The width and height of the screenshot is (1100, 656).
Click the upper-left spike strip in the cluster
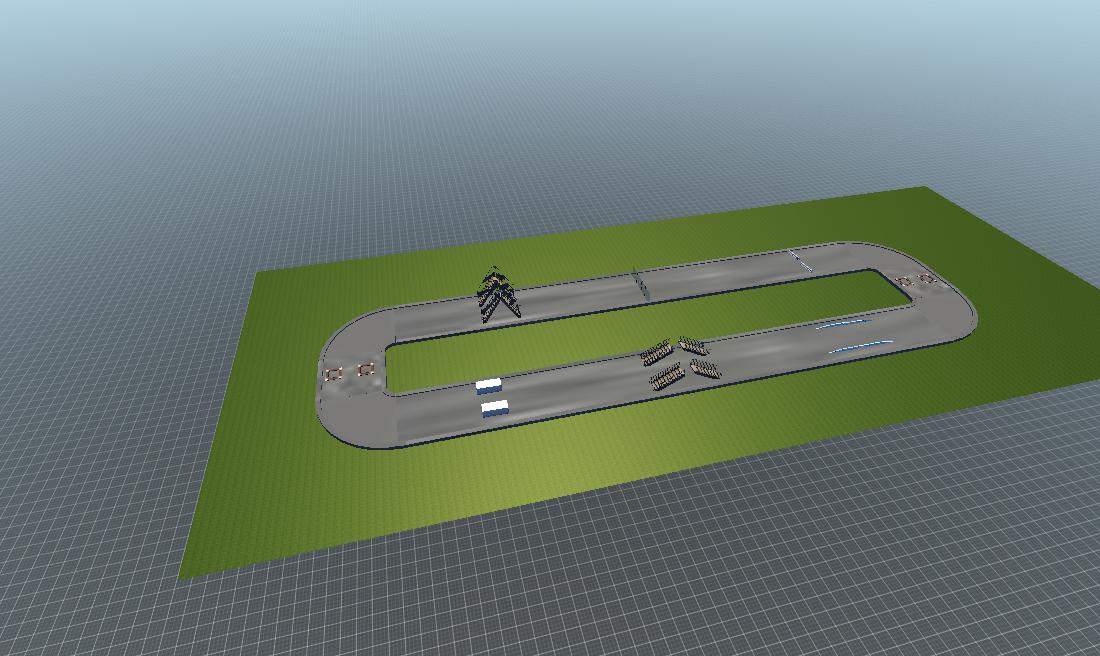pos(656,352)
